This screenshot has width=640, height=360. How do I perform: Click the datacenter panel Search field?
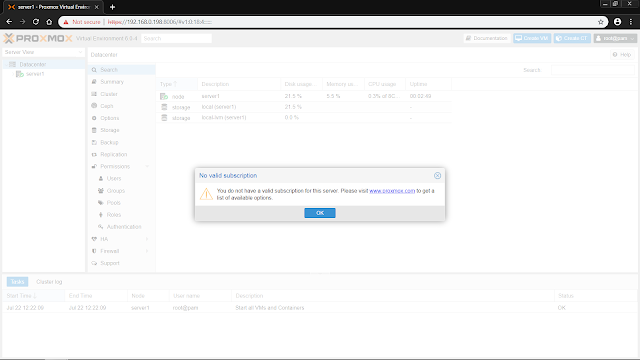click(593, 70)
